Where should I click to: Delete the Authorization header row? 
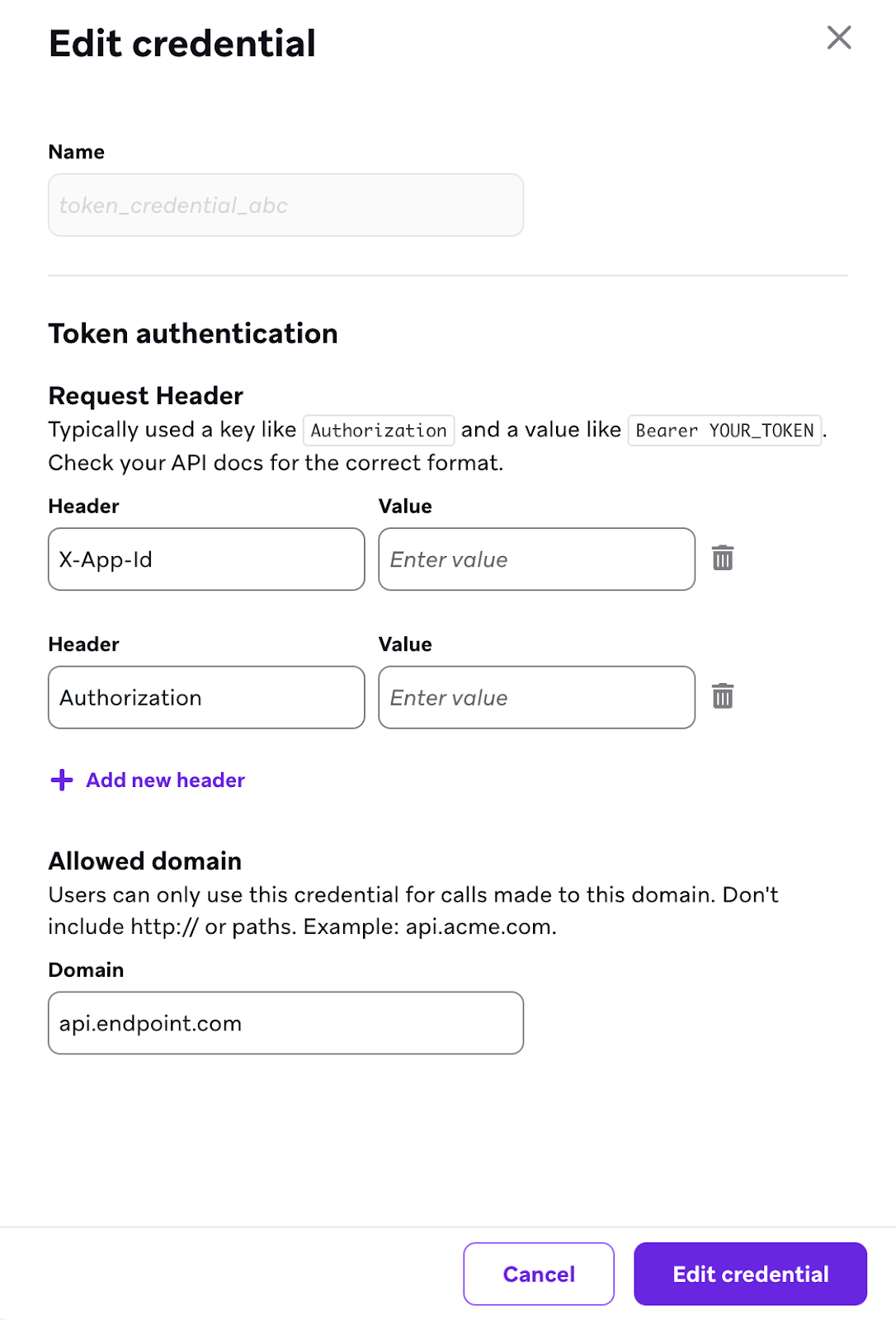(723, 697)
